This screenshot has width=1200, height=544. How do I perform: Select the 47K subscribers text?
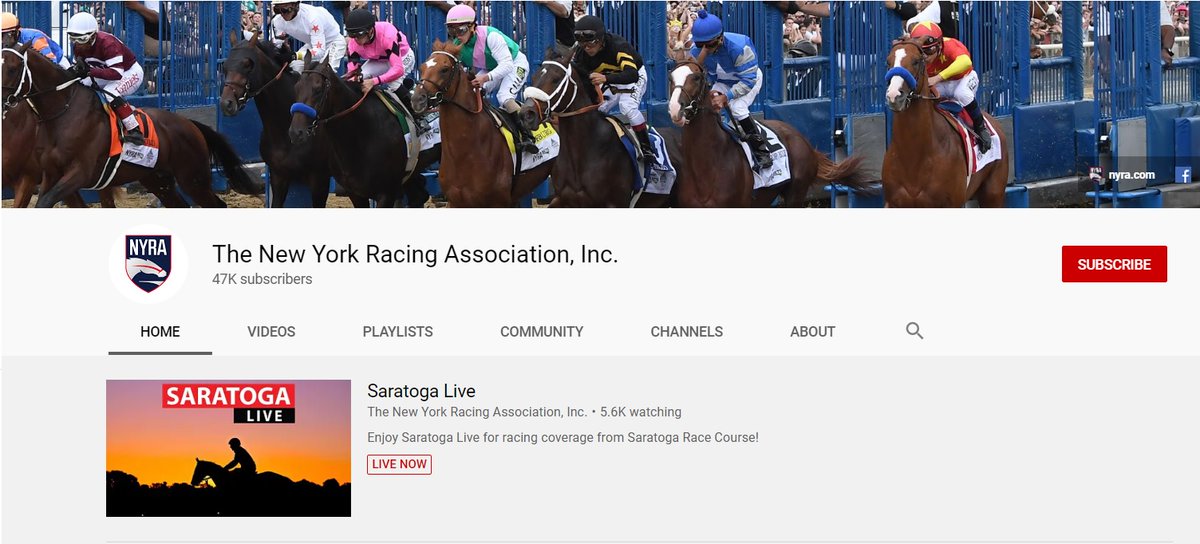(262, 279)
